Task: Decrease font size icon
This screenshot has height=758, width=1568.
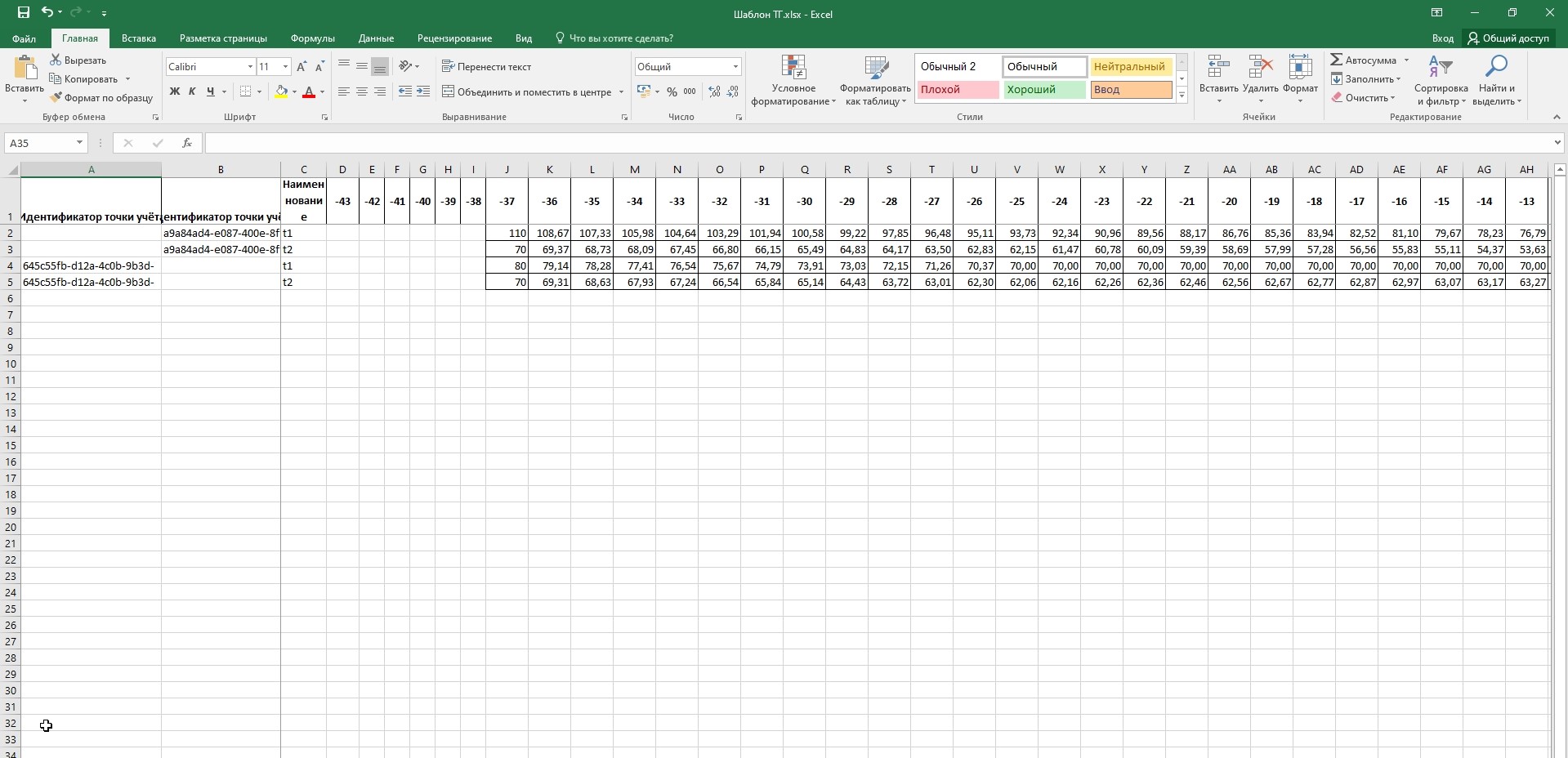Action: [x=319, y=67]
